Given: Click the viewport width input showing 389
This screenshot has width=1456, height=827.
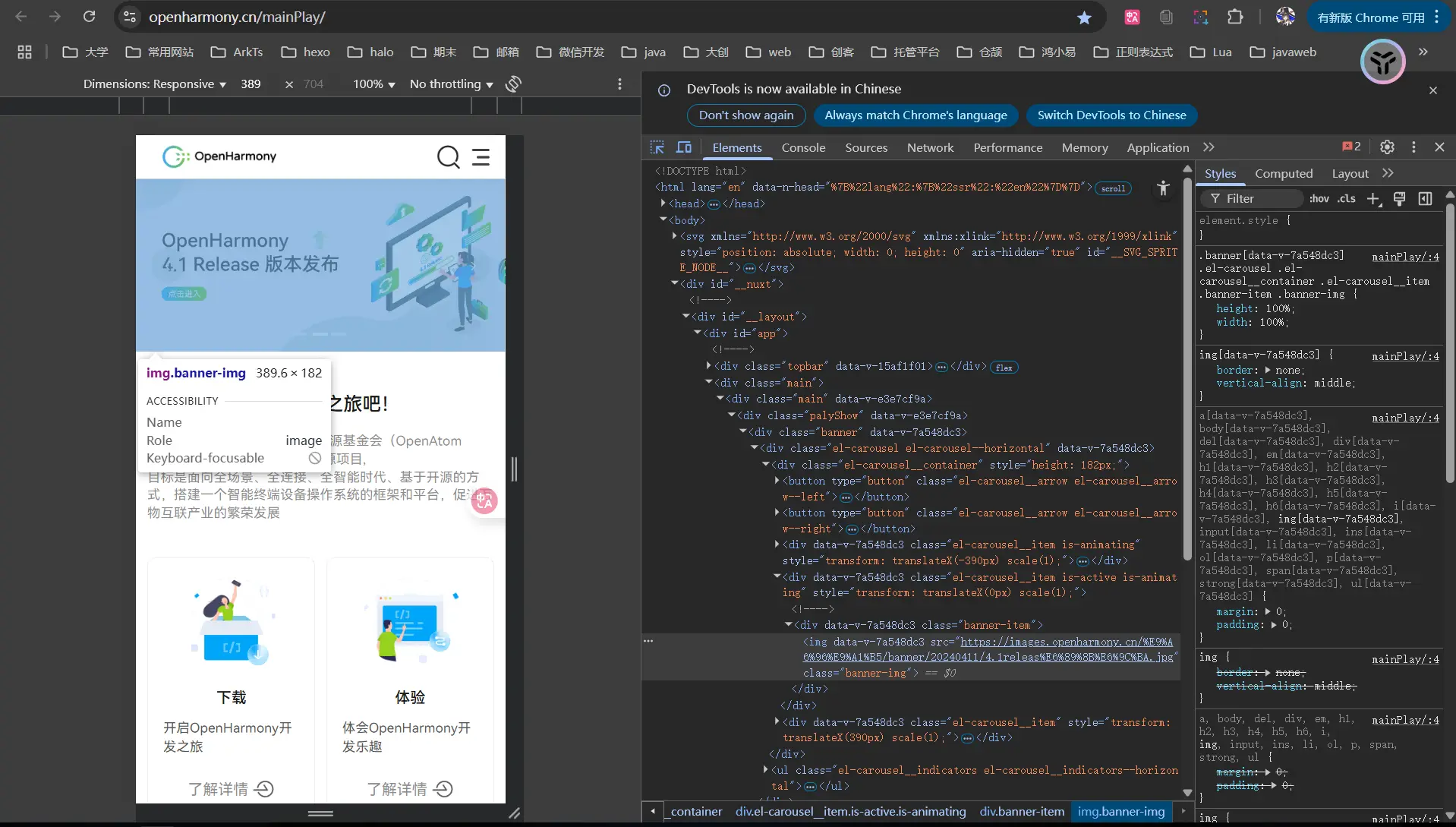Looking at the screenshot, I should [x=251, y=84].
